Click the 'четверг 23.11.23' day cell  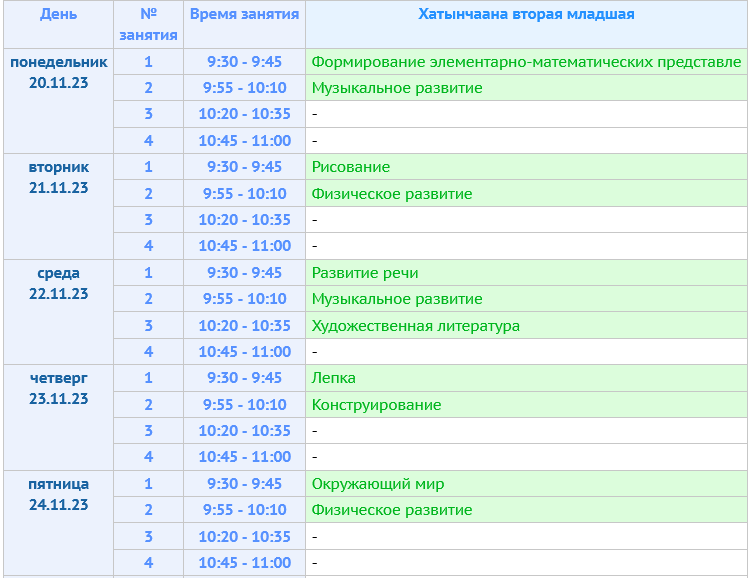tap(59, 388)
